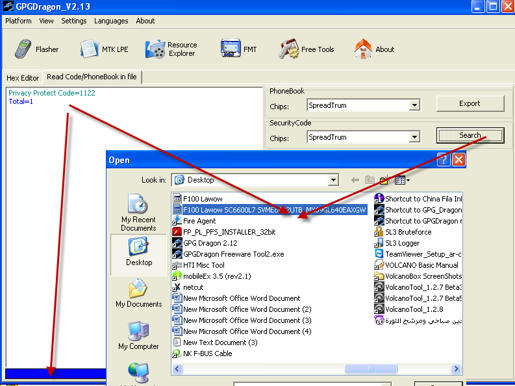This screenshot has width=515, height=386.
Task: Select HTI Misc Tool item
Action: tap(199, 265)
